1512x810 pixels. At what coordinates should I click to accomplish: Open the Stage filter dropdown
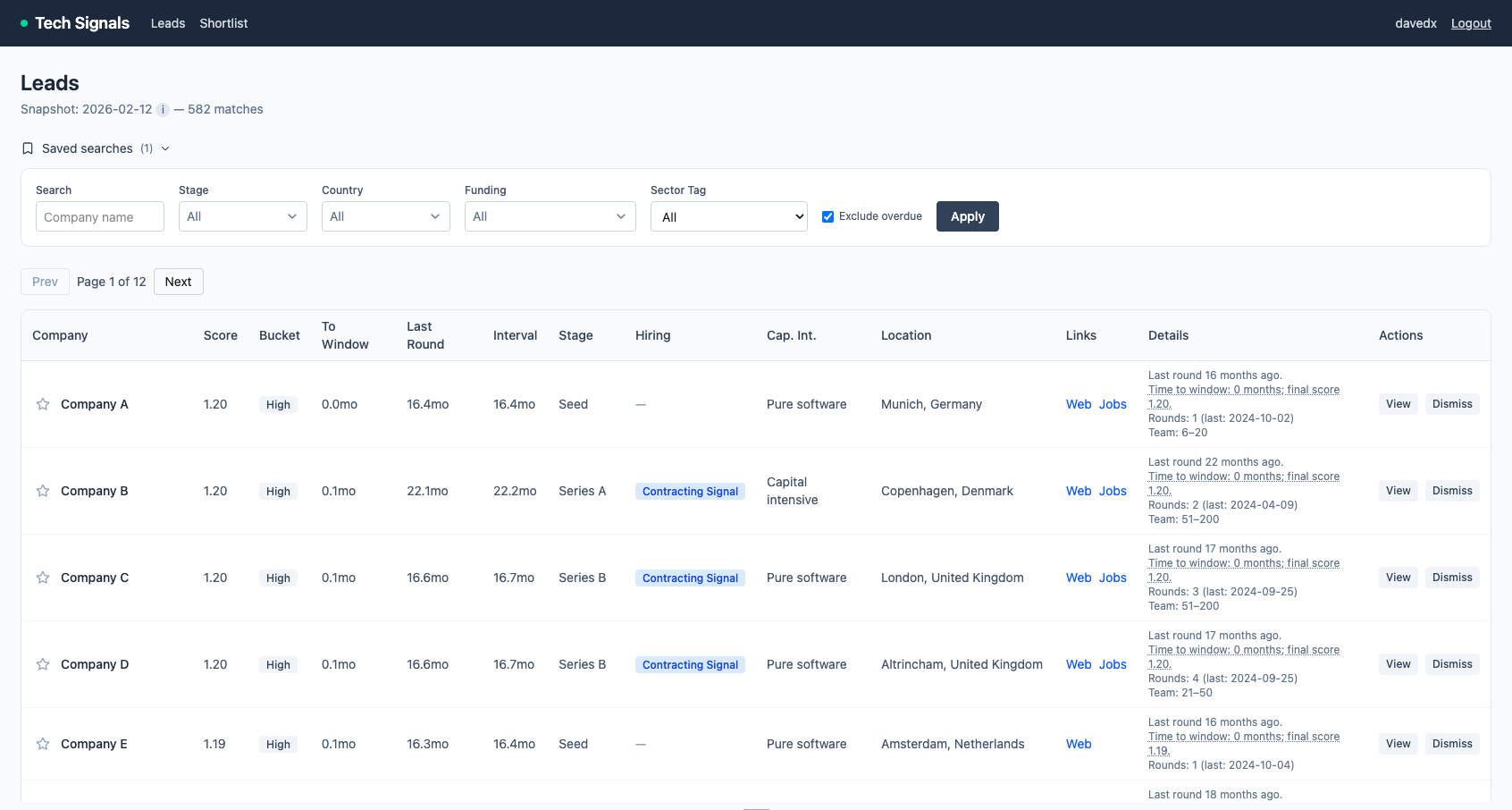[243, 216]
